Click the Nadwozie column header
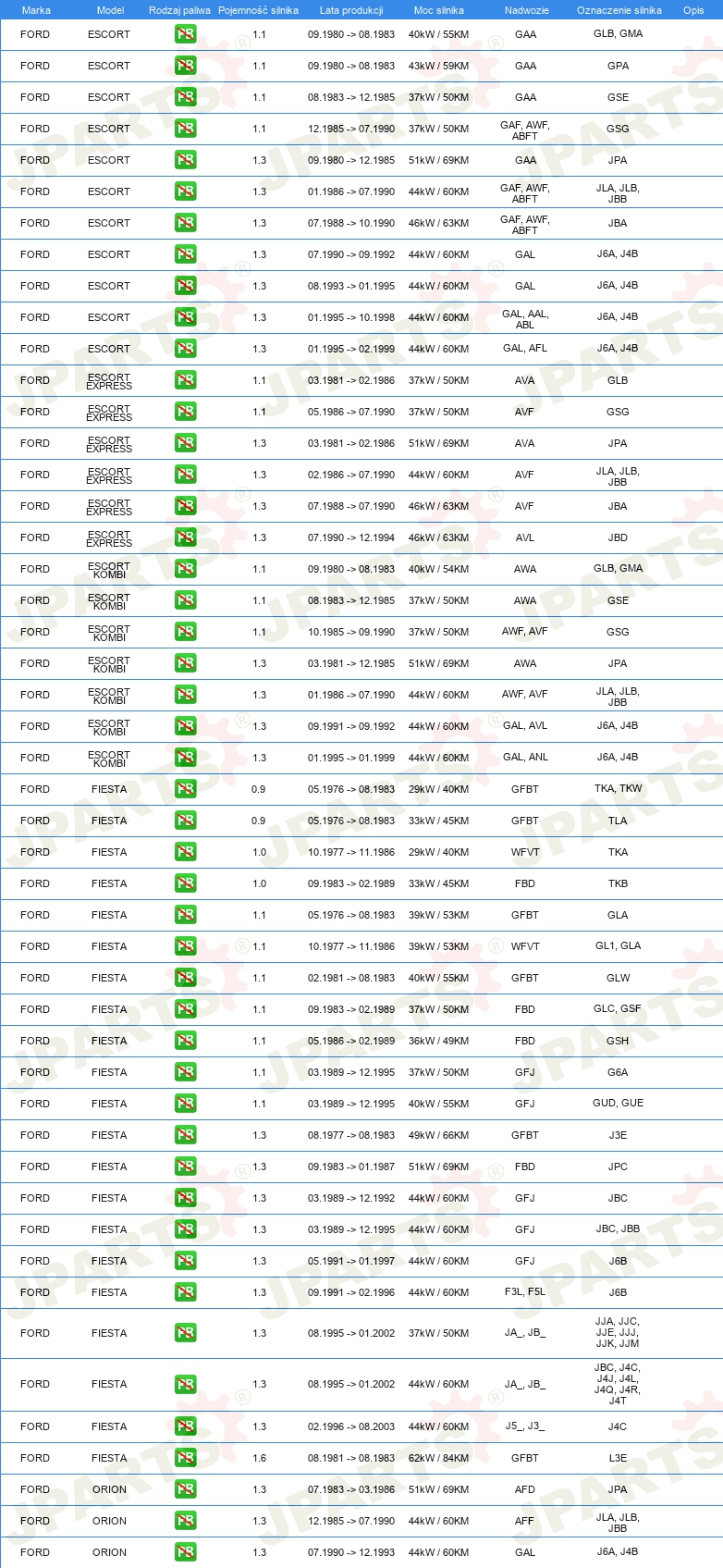 [x=526, y=10]
